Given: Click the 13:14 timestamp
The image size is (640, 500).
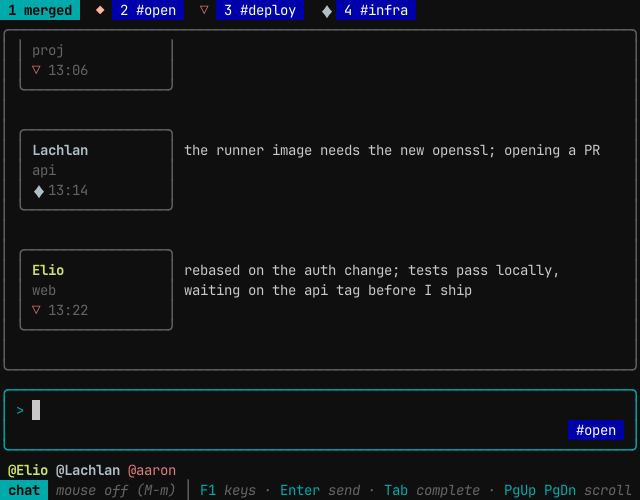Looking at the screenshot, I should (68, 190).
